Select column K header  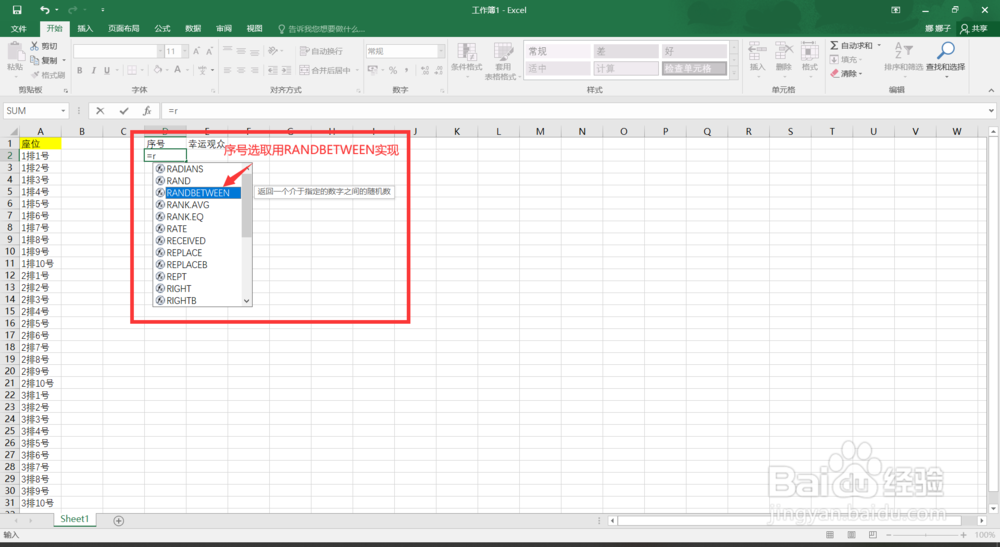[457, 131]
